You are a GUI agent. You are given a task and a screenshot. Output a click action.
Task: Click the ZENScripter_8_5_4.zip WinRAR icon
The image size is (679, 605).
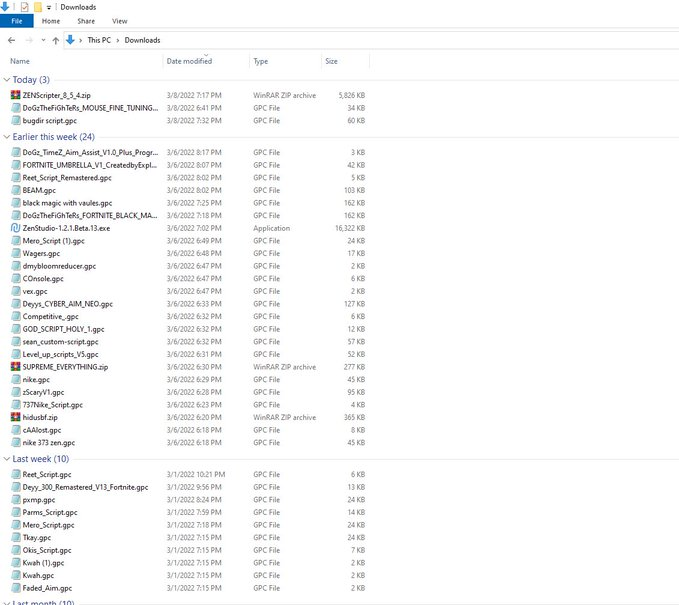[x=16, y=95]
